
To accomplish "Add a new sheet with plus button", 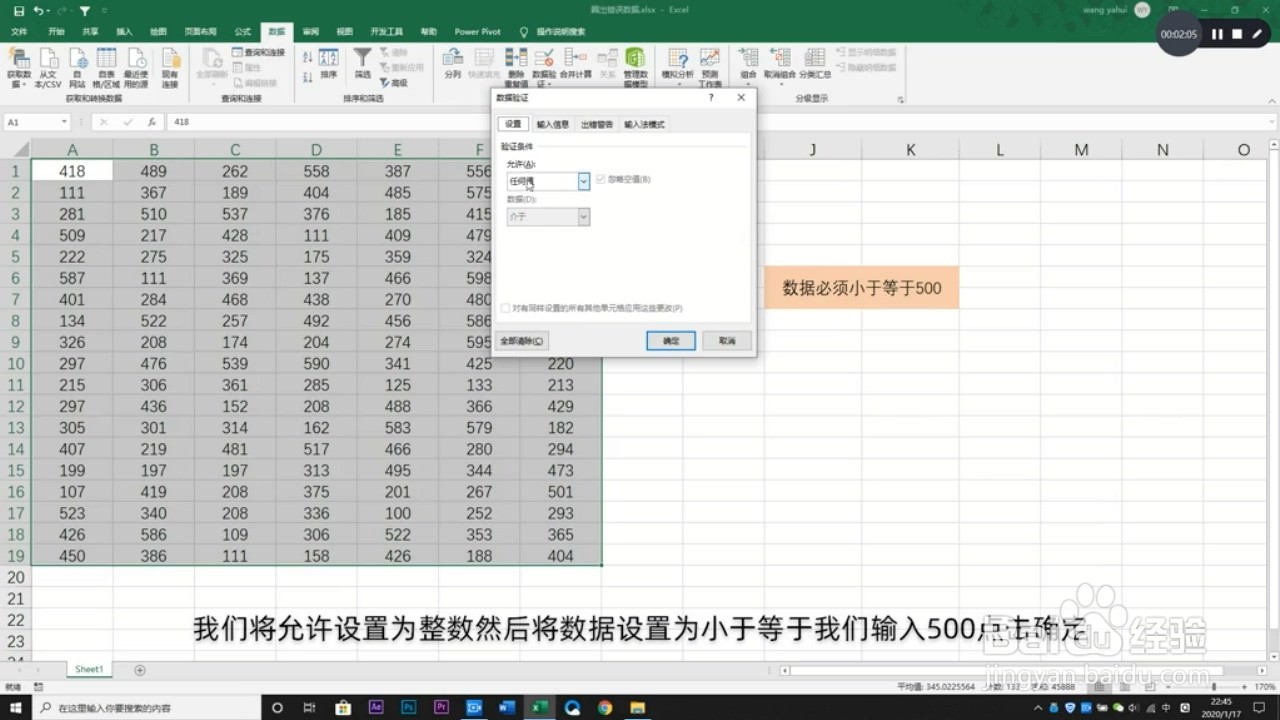I will click(x=140, y=670).
